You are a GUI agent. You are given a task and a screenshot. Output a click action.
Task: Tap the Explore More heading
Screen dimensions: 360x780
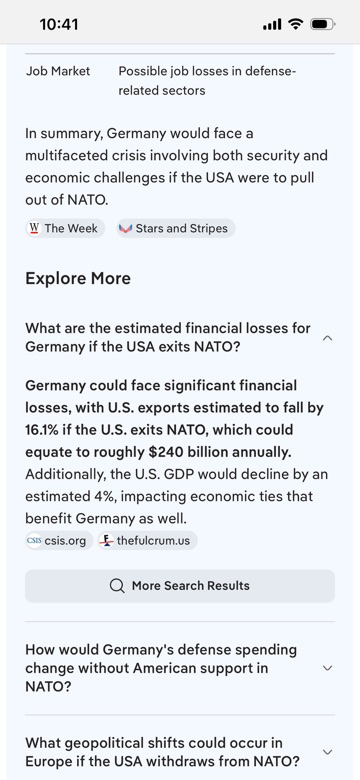78,278
